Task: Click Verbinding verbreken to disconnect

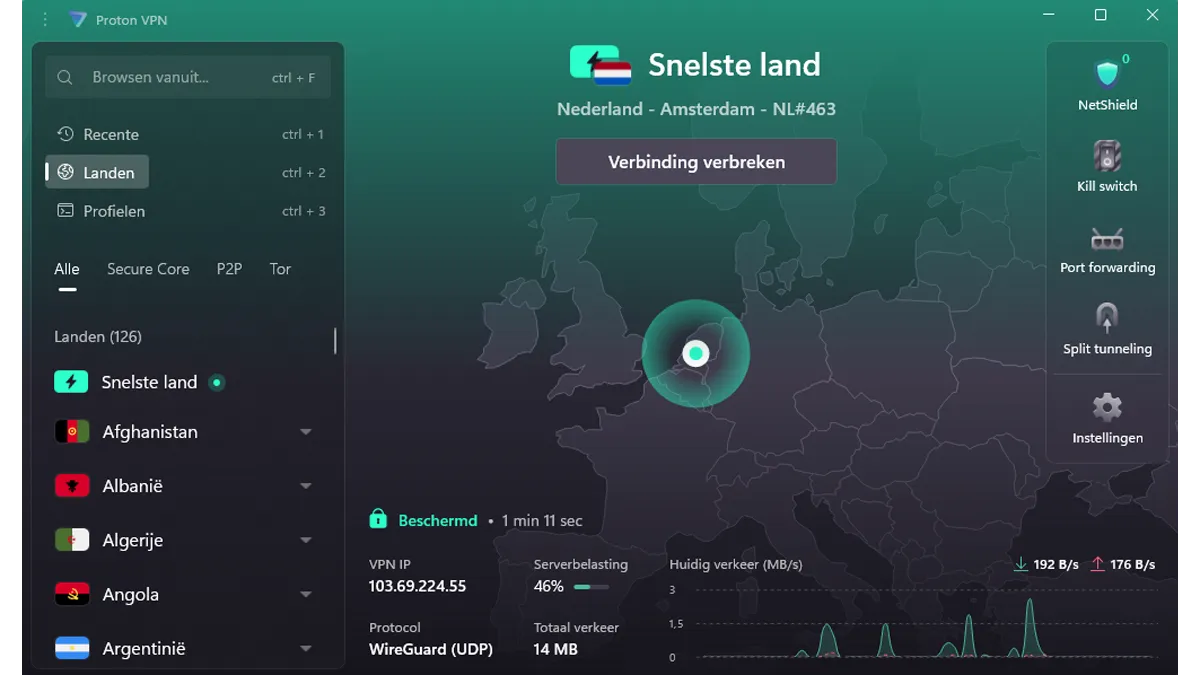Action: pos(696,161)
